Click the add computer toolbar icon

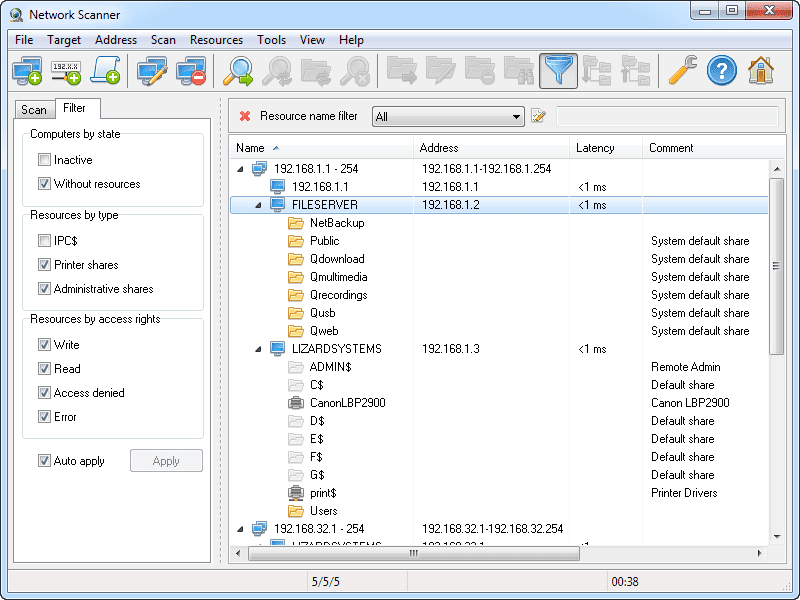[x=27, y=71]
